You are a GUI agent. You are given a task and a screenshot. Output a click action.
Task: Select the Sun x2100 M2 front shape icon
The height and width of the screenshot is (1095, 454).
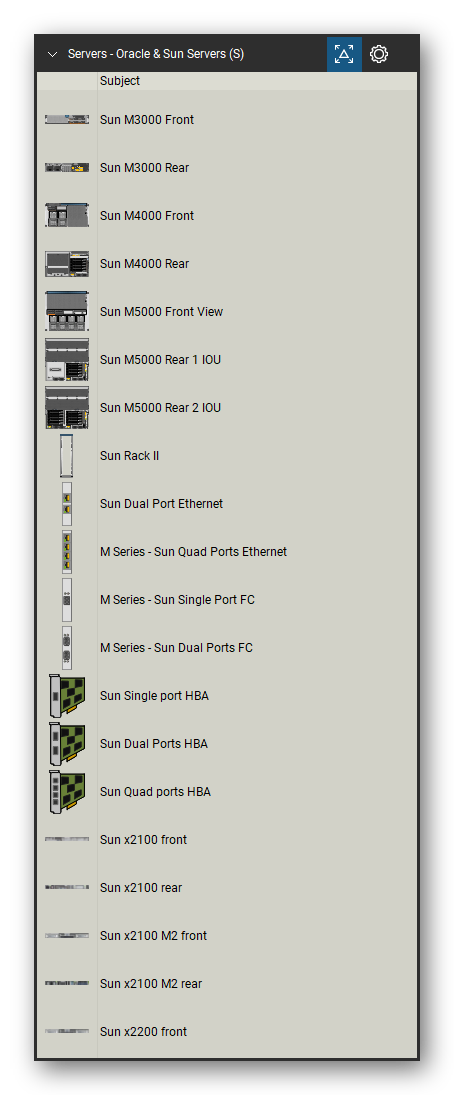pos(67,936)
